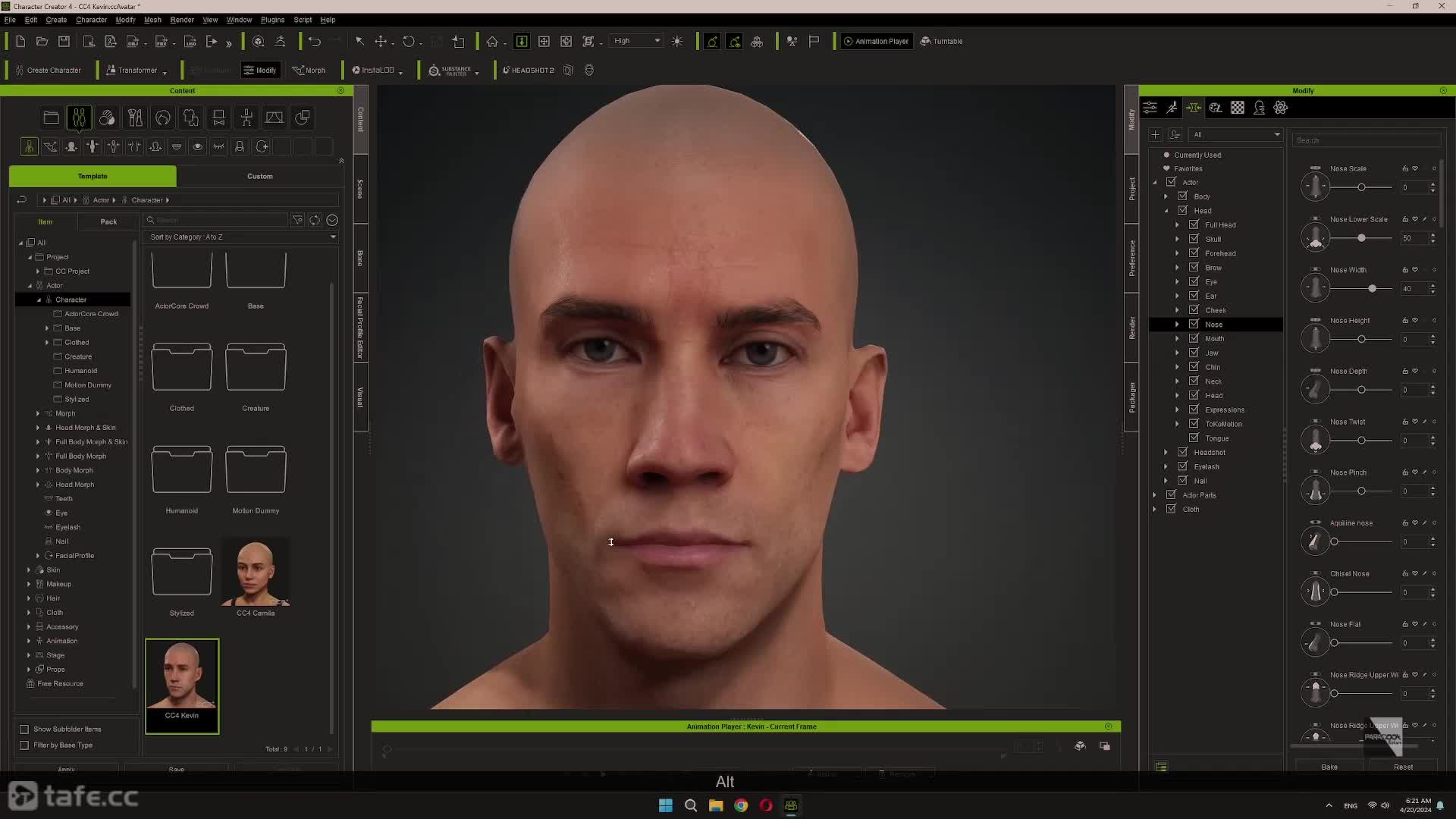Open the Turntable view

tap(941, 41)
